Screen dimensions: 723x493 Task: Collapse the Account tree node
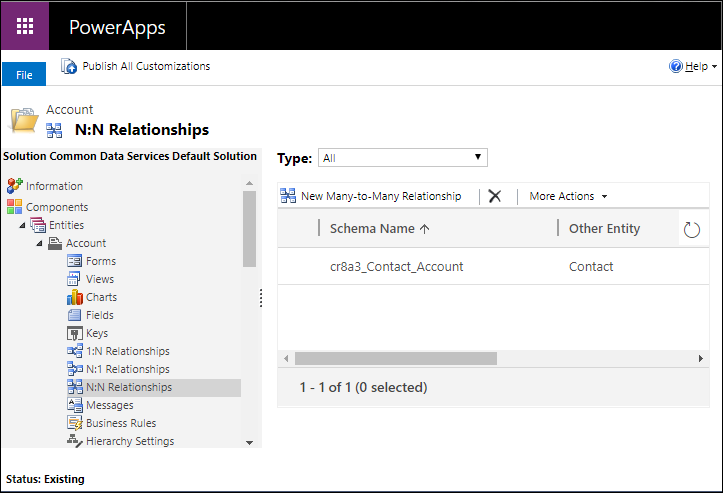click(x=39, y=244)
